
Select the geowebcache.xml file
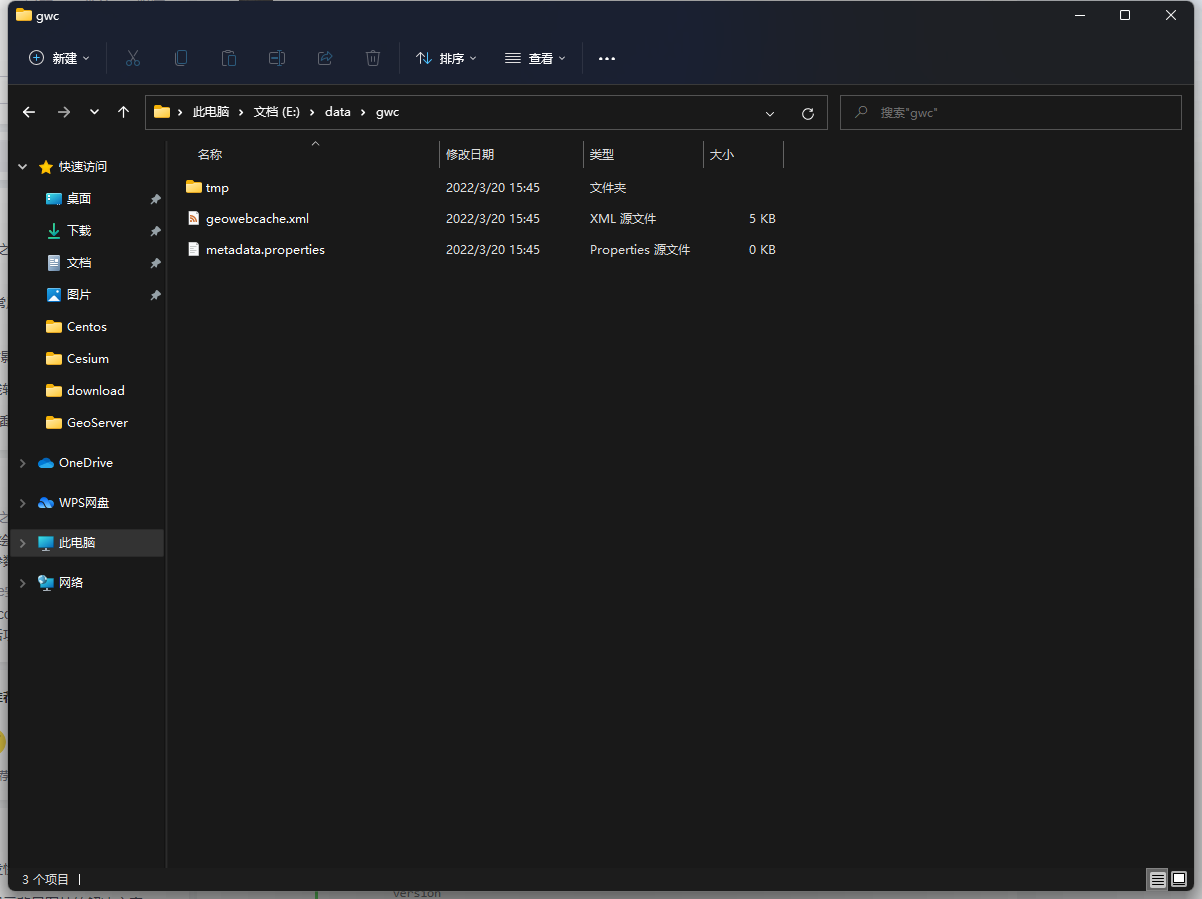tap(257, 218)
